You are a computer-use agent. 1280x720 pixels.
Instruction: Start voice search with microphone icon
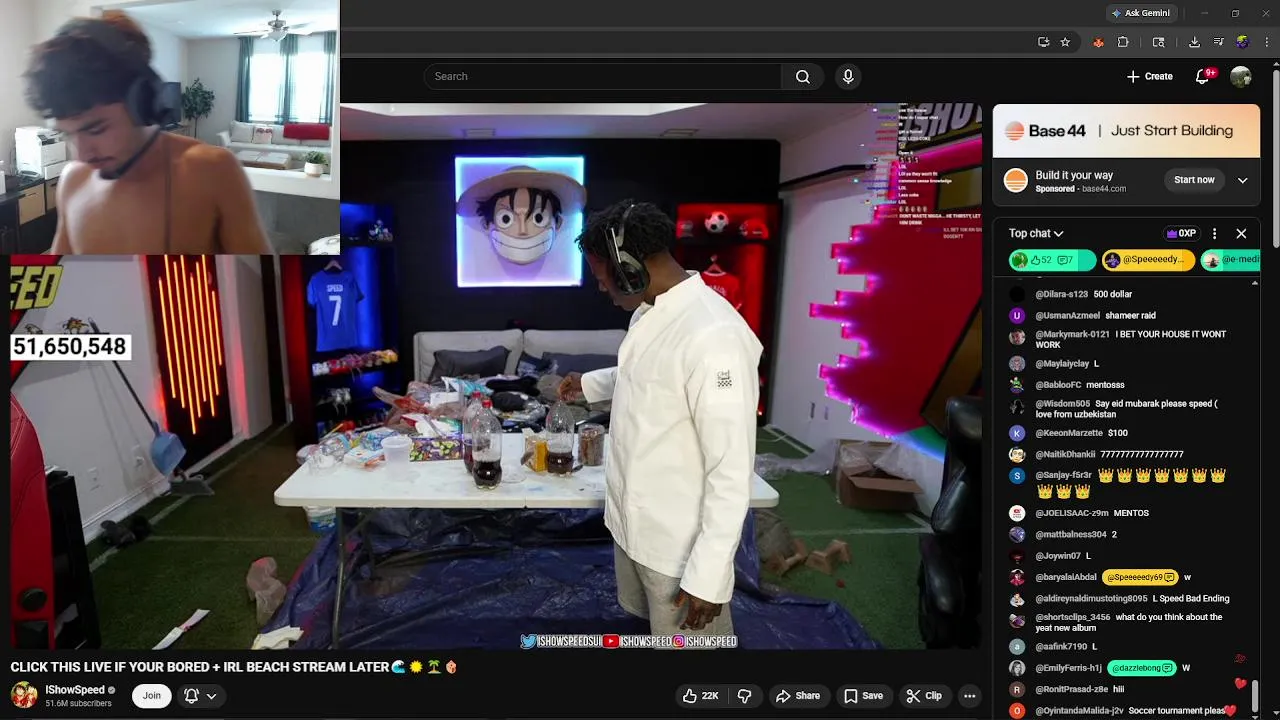[x=848, y=76]
